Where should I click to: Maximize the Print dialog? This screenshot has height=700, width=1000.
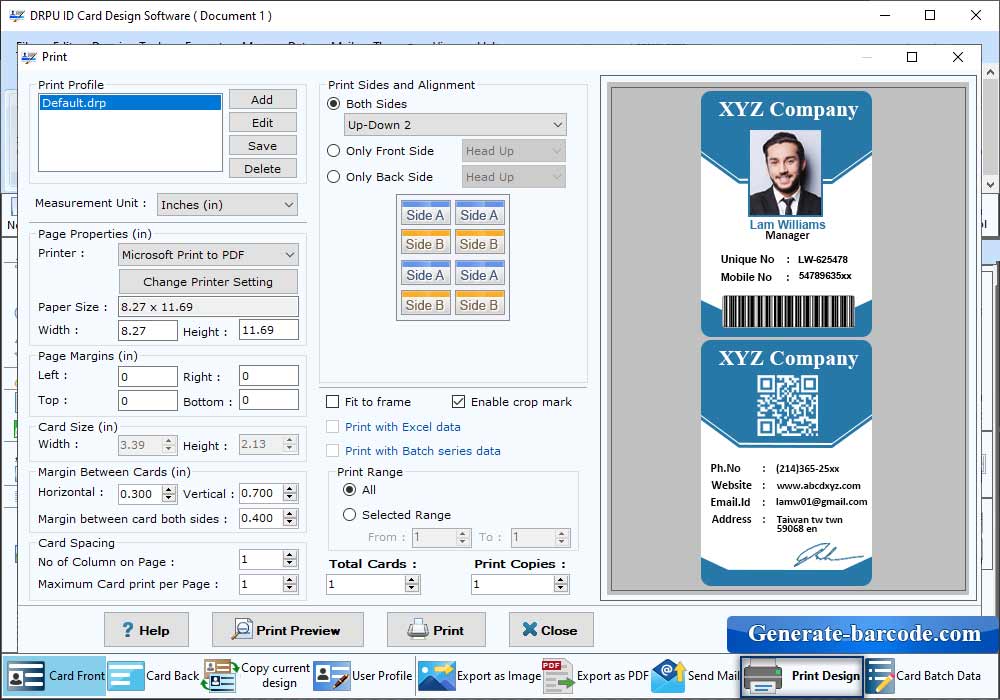pos(912,57)
